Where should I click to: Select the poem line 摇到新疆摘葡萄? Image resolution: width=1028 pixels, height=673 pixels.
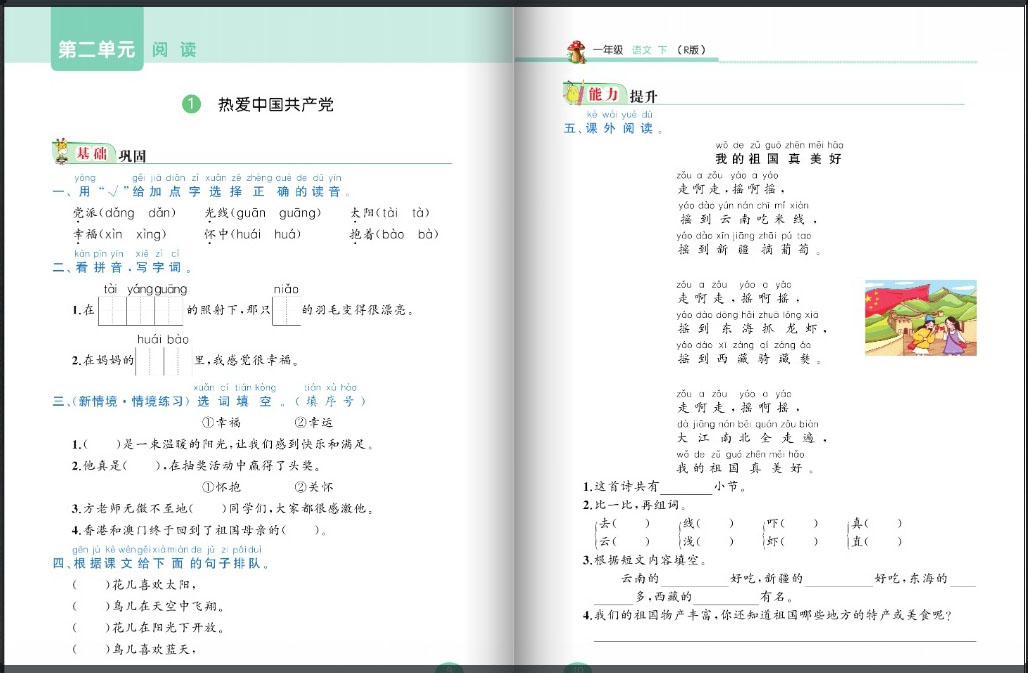point(749,250)
